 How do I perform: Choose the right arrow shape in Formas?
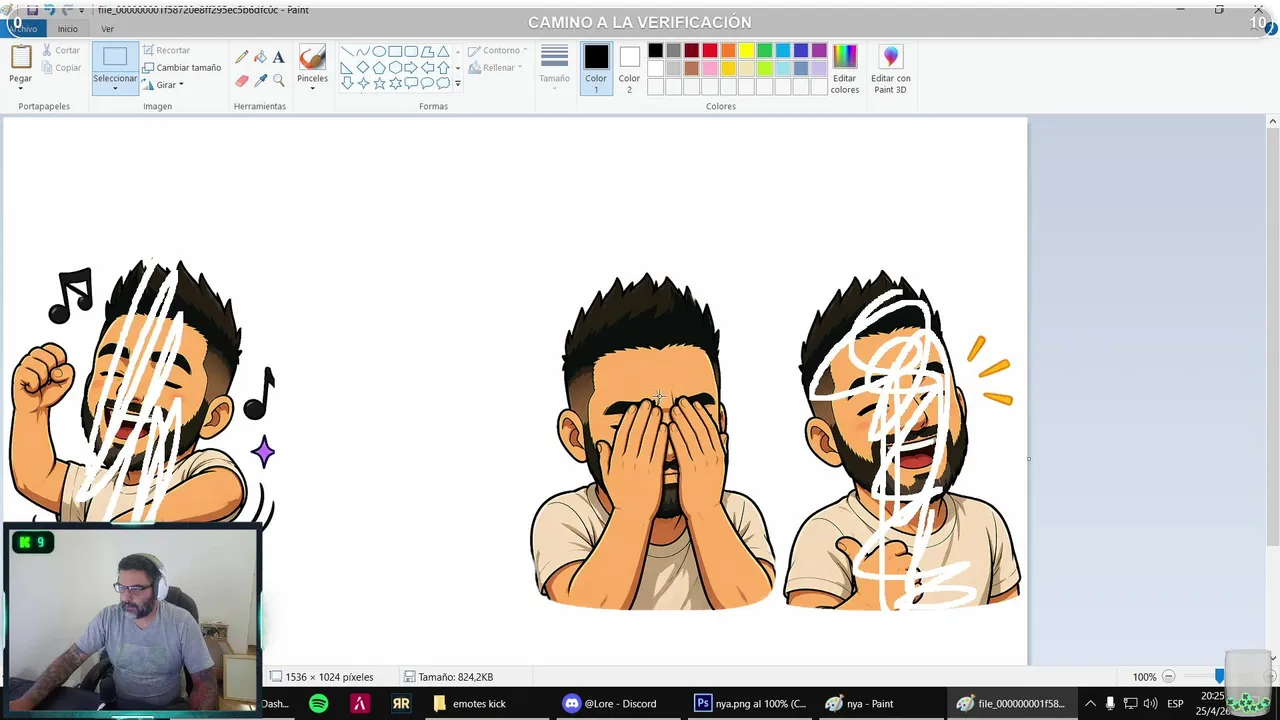tap(411, 68)
